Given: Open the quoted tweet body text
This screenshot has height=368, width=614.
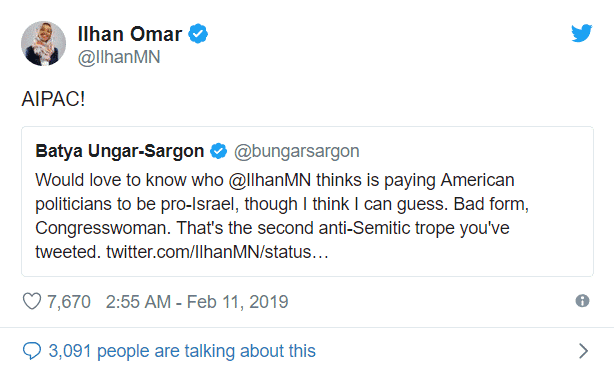Looking at the screenshot, I should coord(282,216).
